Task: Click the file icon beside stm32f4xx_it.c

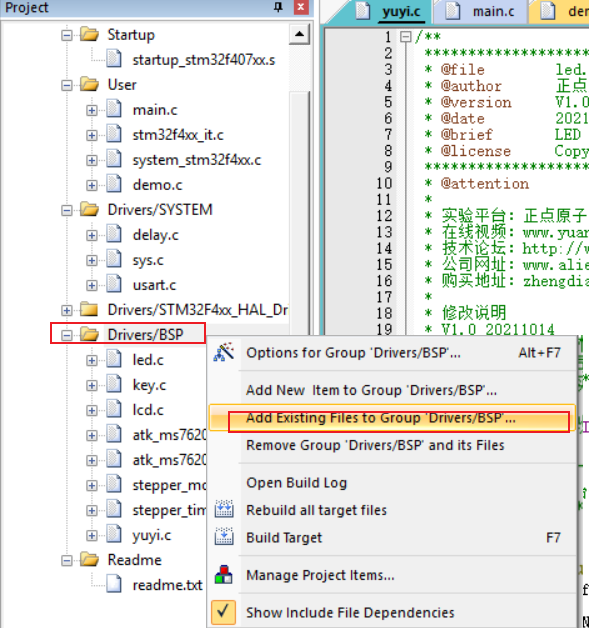Action: tap(114, 135)
